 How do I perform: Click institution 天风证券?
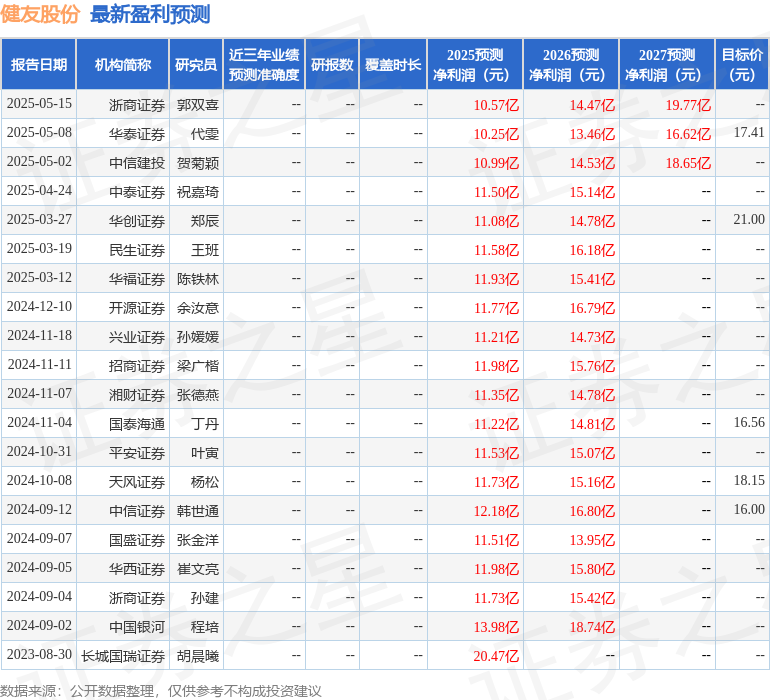pyautogui.click(x=137, y=482)
